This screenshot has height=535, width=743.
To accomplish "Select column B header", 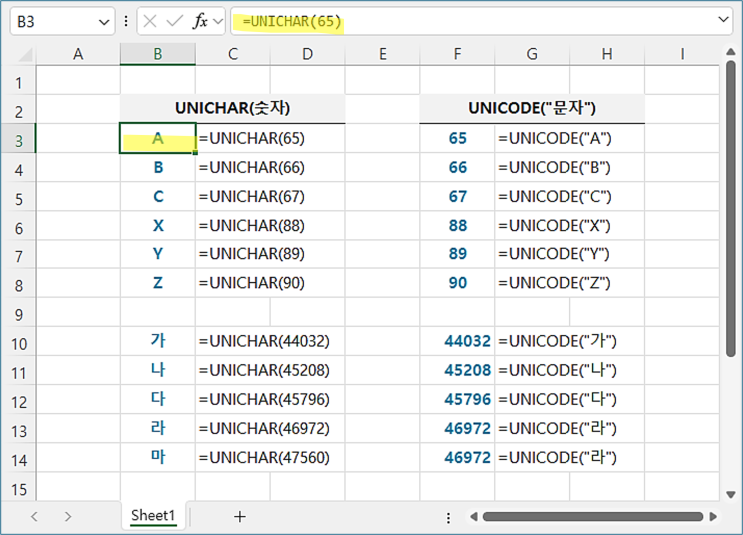I will click(158, 54).
